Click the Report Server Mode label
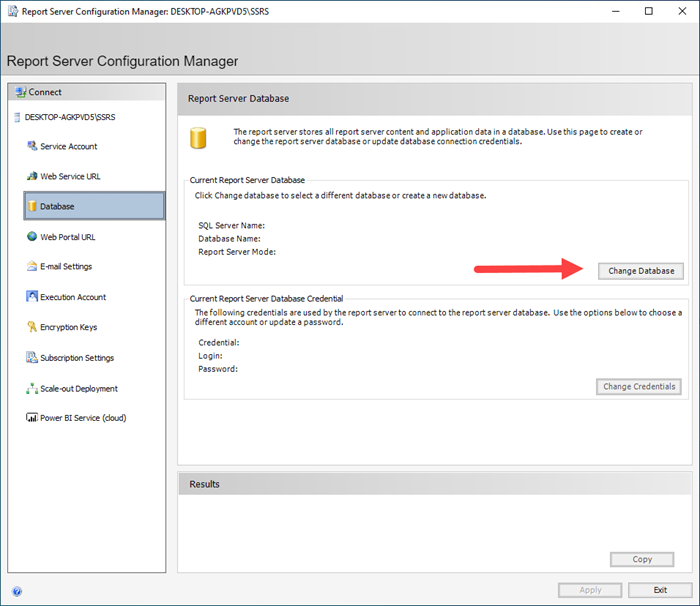 pyautogui.click(x=237, y=252)
